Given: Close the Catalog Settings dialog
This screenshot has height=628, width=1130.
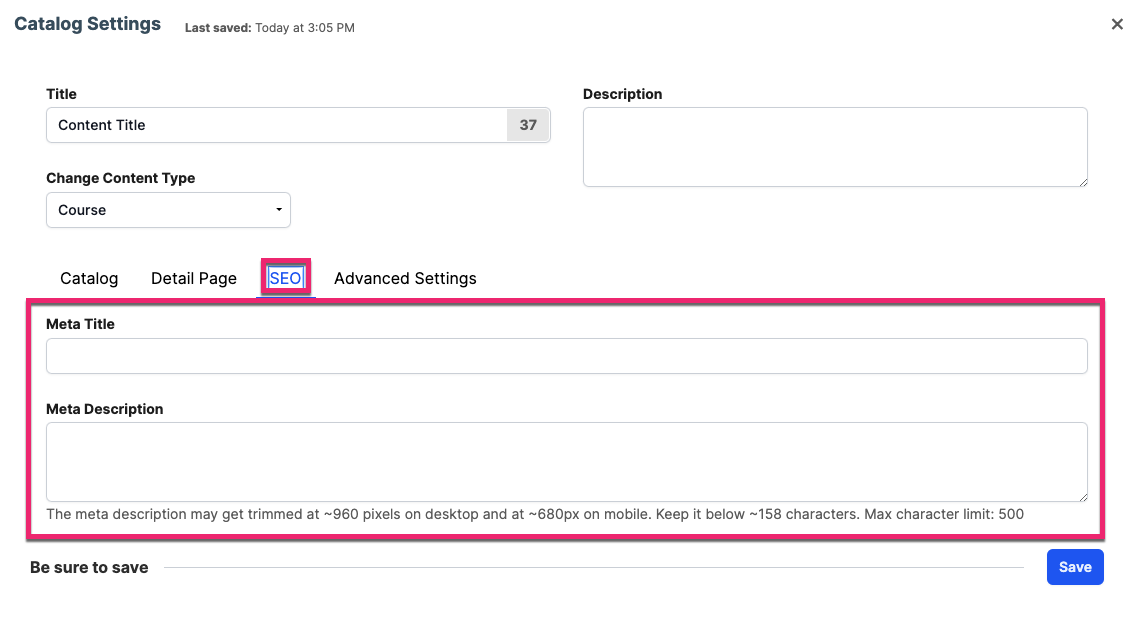Looking at the screenshot, I should [1117, 24].
